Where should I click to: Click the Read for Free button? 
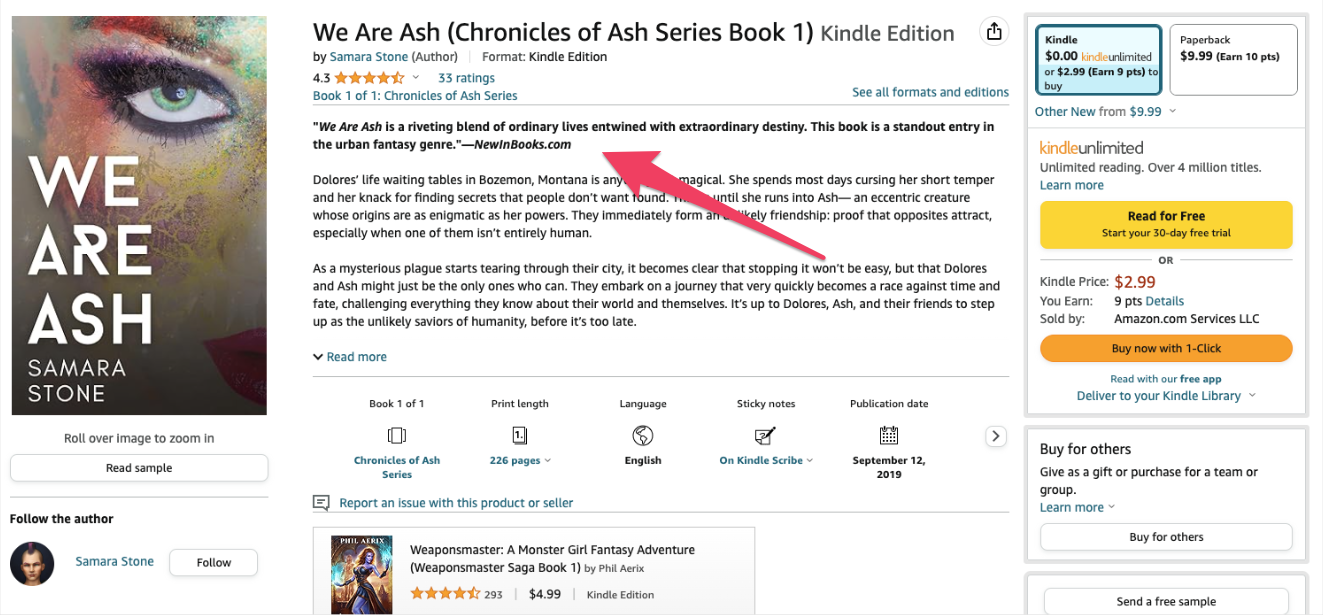coord(1165,225)
